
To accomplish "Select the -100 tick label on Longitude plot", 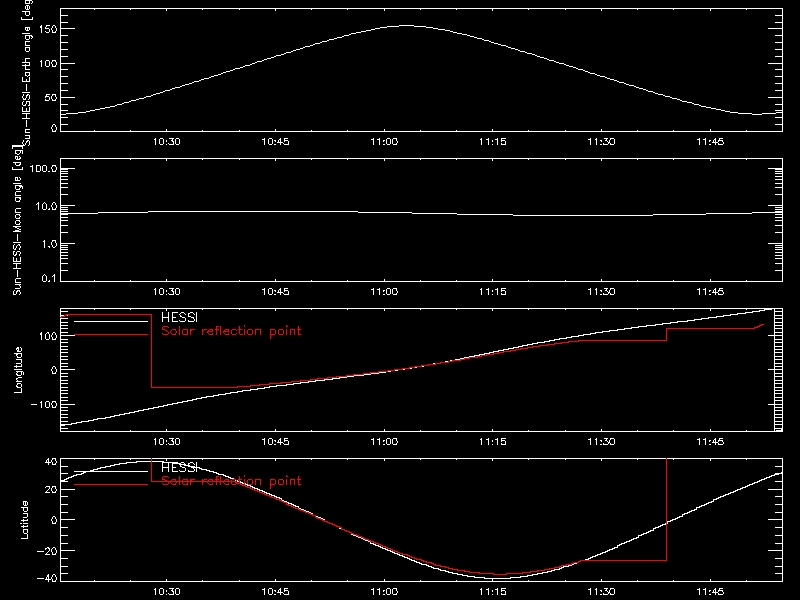I will [43, 404].
